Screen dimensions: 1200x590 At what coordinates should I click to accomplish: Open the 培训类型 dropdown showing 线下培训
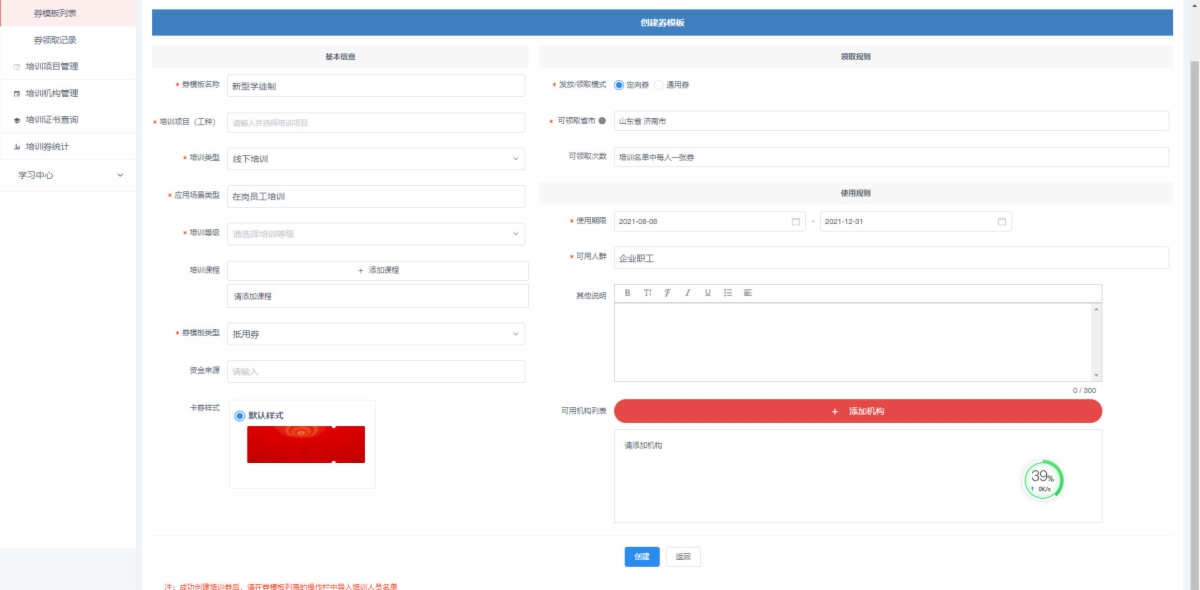pos(375,159)
